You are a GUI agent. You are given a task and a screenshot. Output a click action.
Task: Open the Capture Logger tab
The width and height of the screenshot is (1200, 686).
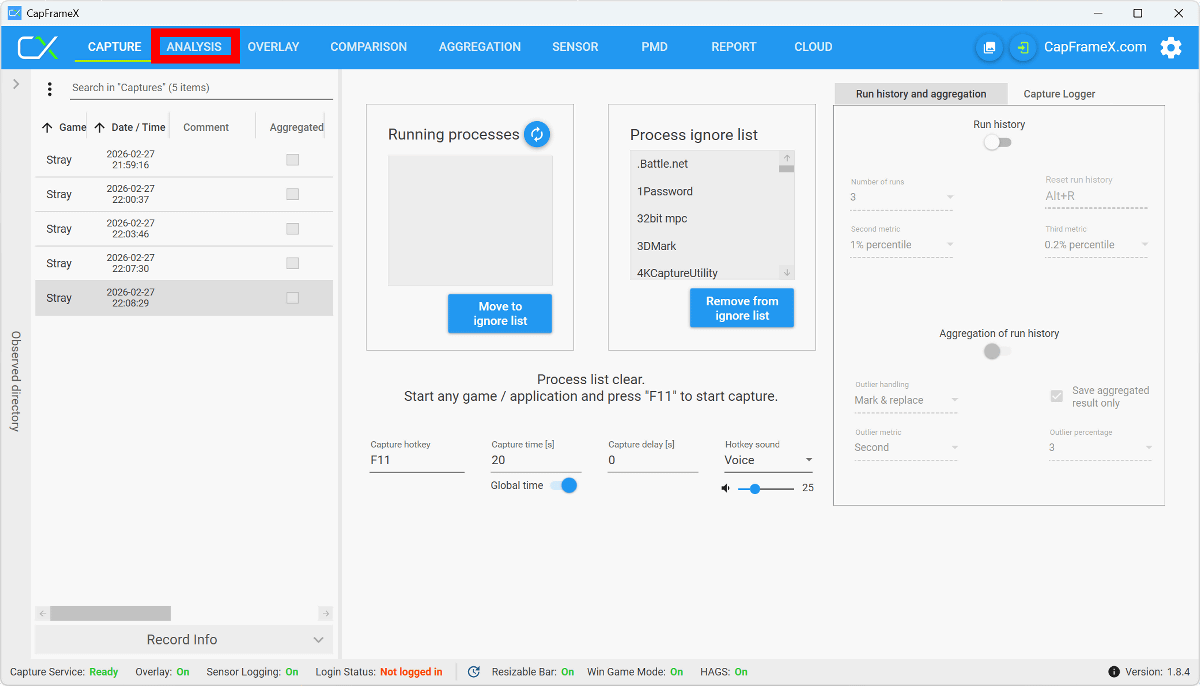pyautogui.click(x=1059, y=94)
